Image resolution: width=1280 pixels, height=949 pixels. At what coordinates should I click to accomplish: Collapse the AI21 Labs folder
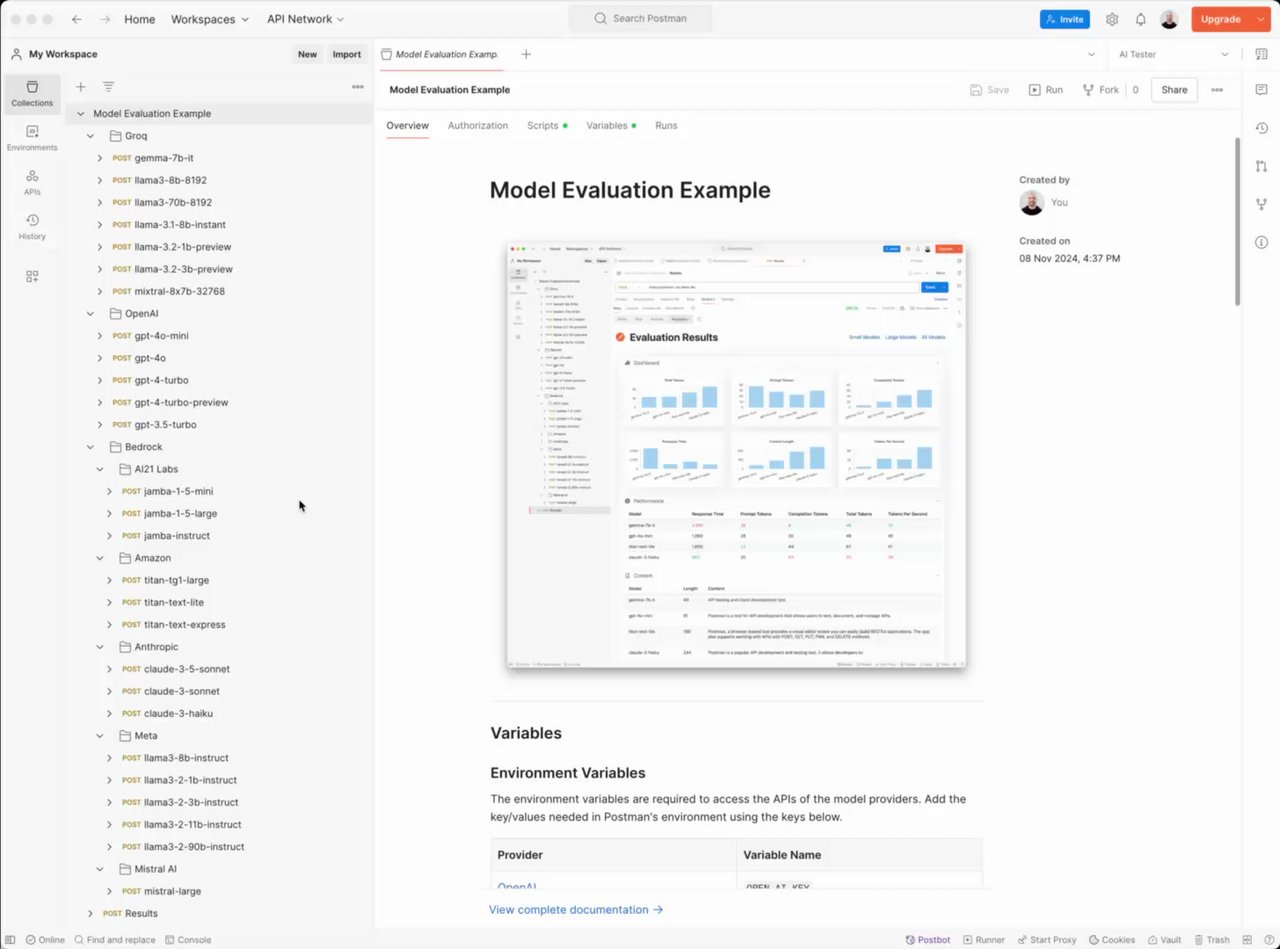point(100,469)
